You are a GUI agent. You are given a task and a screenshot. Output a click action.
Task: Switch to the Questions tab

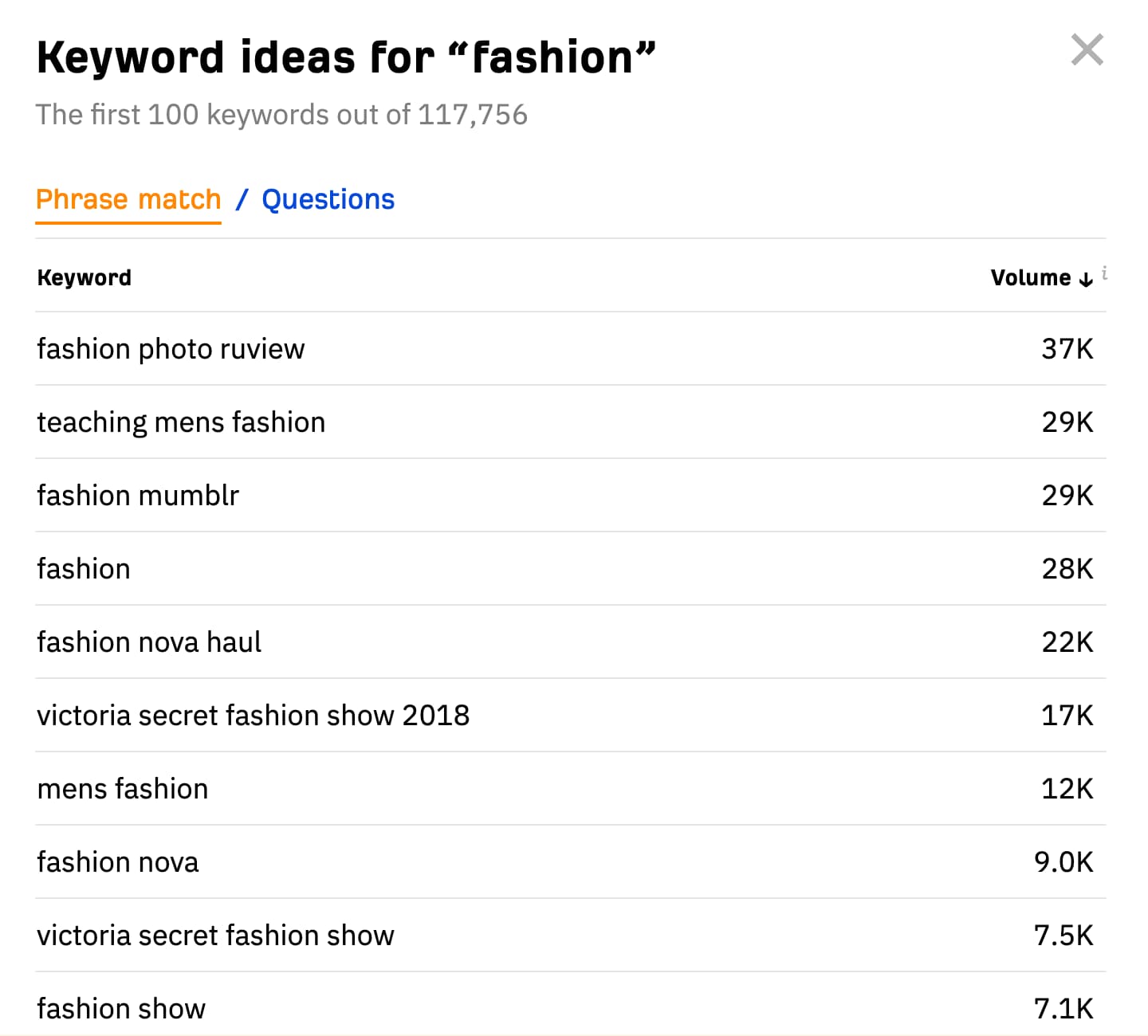[x=328, y=199]
